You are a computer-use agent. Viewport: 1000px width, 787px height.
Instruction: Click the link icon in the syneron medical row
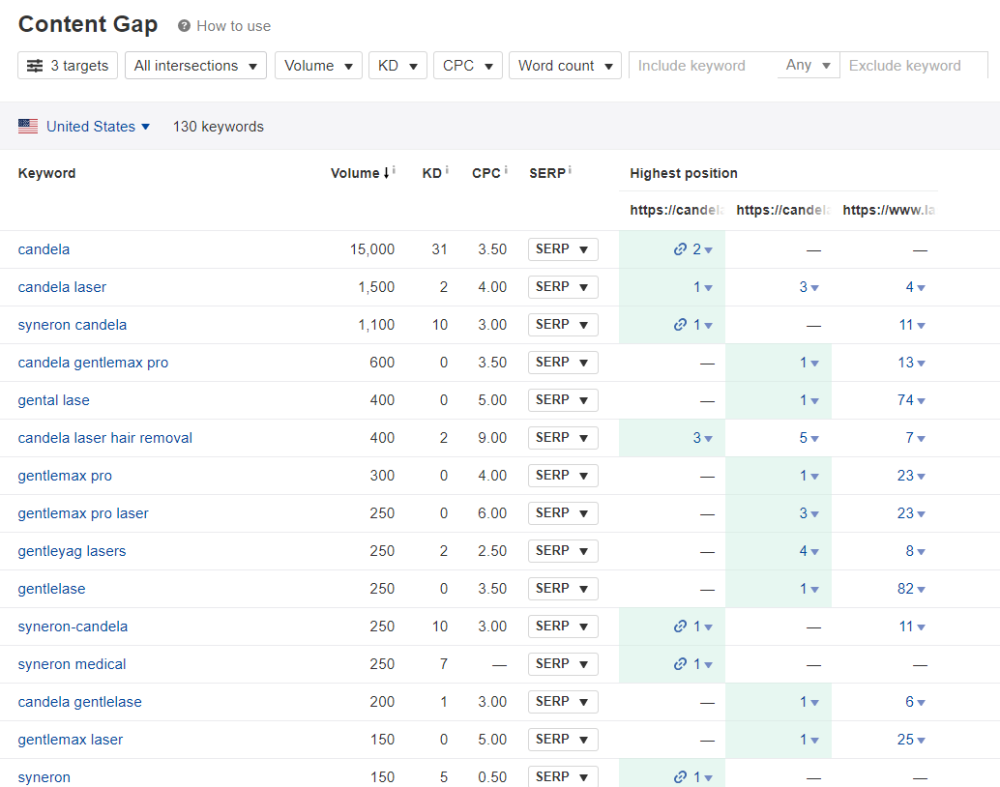coord(680,664)
